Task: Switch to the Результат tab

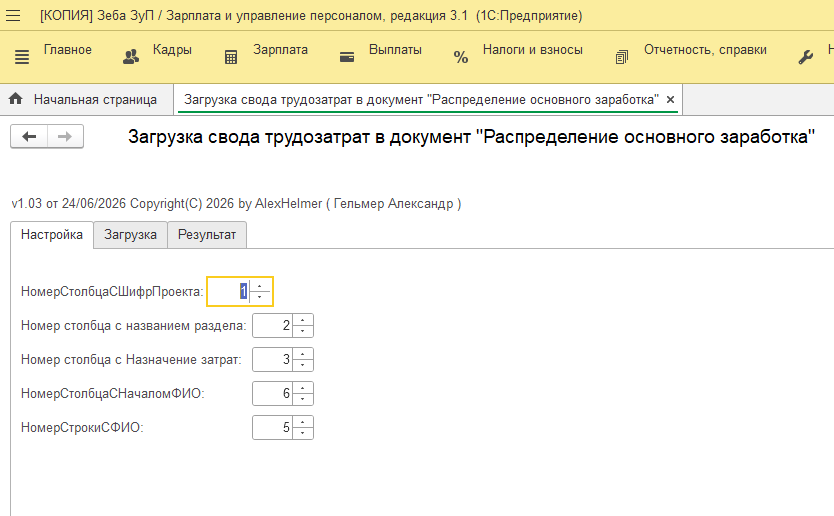Action: pos(207,235)
